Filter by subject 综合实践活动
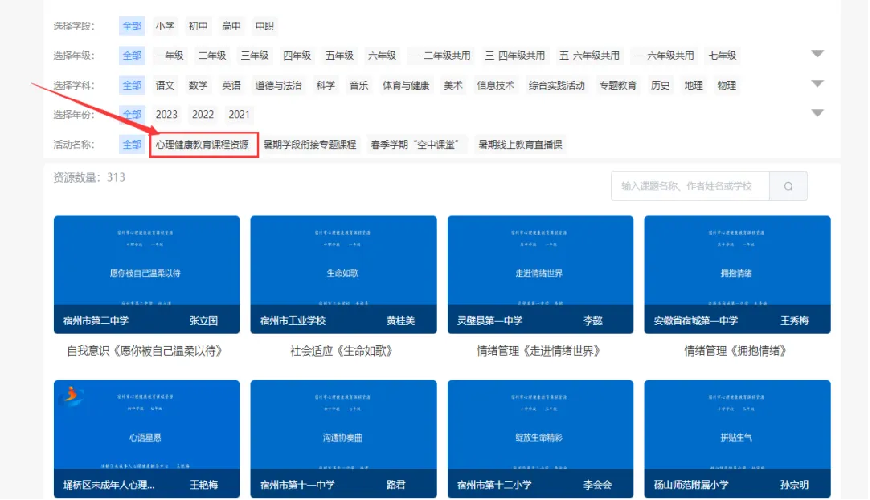Screen dimensions: 870x500 tap(557, 85)
